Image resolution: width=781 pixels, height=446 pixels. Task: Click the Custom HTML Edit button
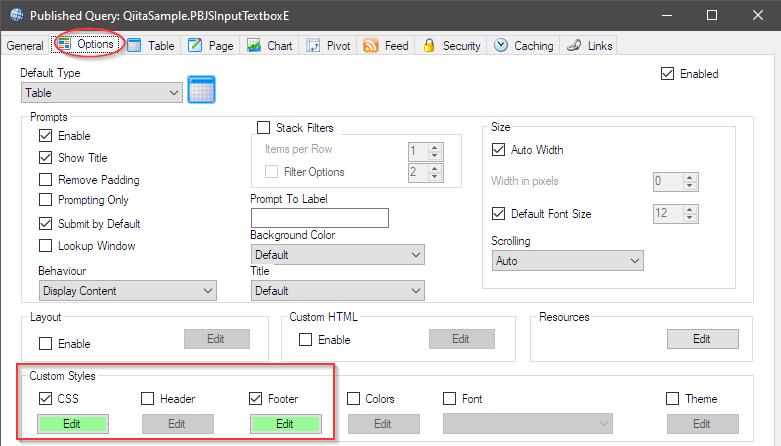click(462, 339)
